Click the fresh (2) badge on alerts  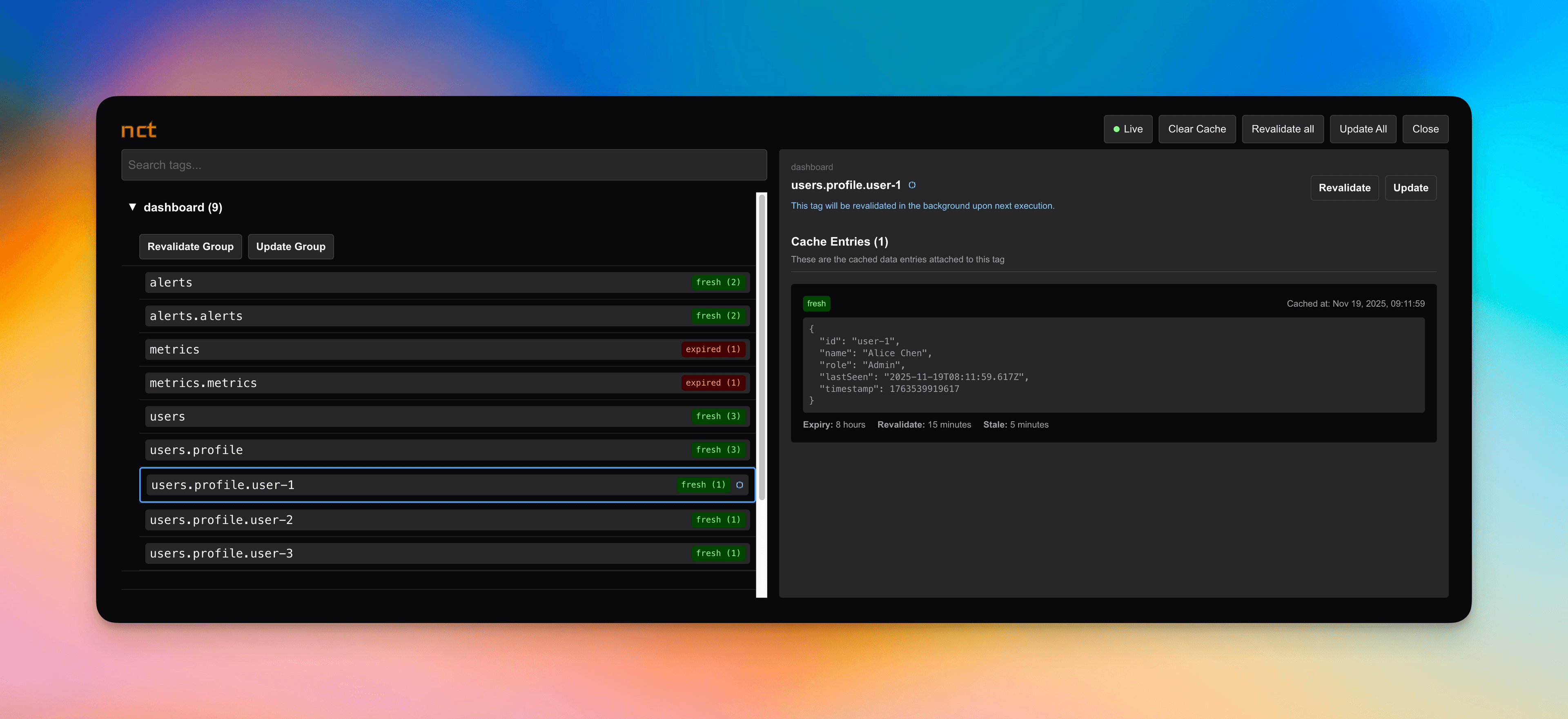(x=718, y=282)
